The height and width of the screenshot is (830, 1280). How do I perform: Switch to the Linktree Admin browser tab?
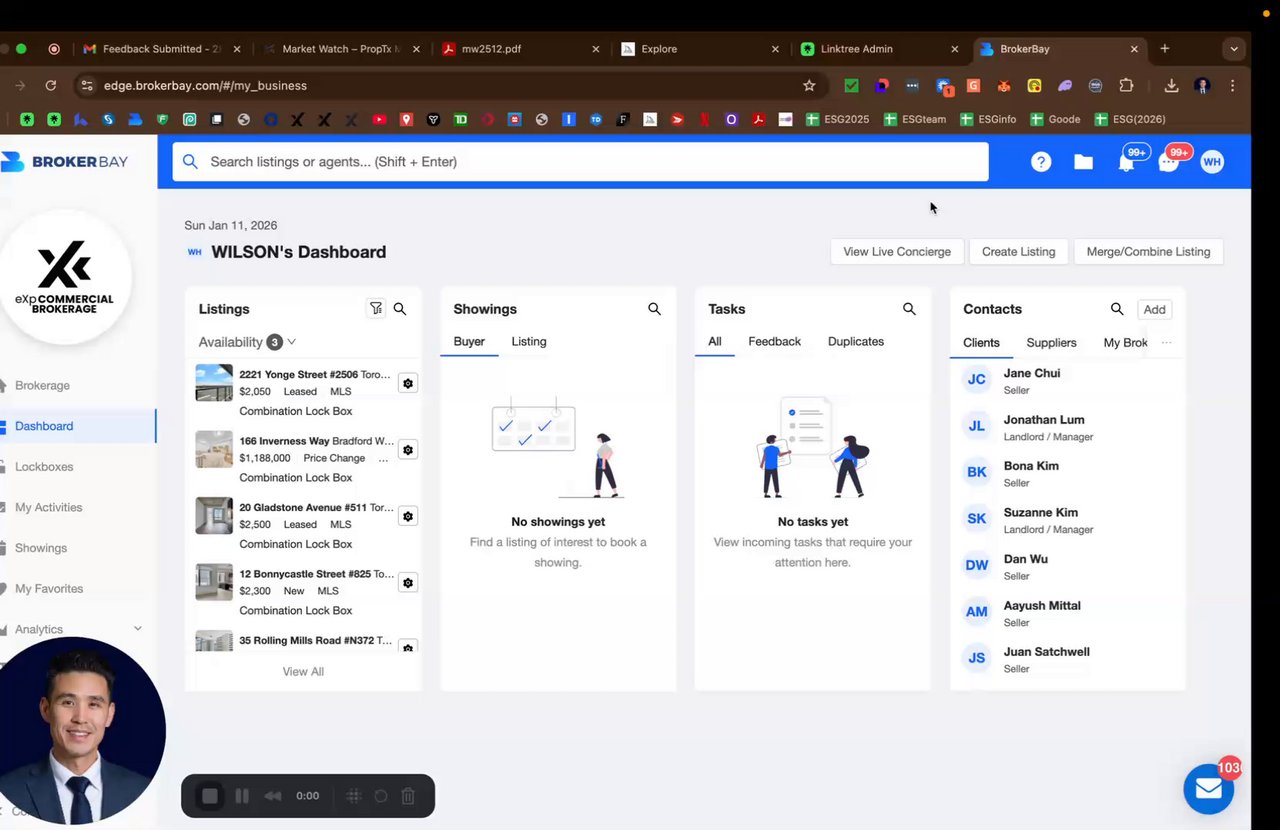point(877,49)
